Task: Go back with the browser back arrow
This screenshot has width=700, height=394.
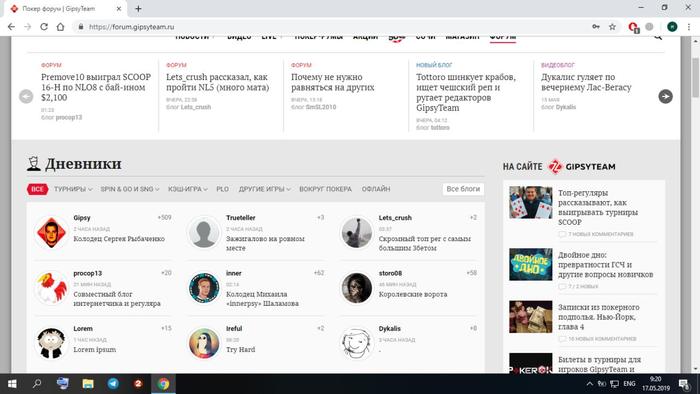Action: coord(11,27)
